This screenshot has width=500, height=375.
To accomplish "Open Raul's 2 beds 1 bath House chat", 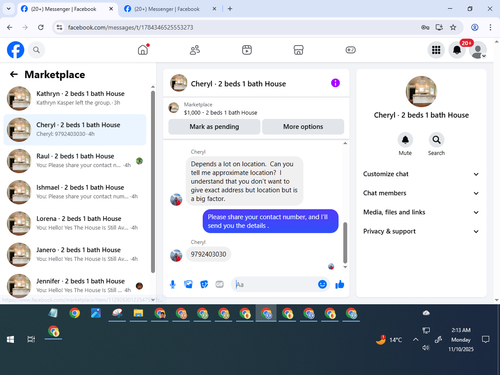I will tap(75, 161).
